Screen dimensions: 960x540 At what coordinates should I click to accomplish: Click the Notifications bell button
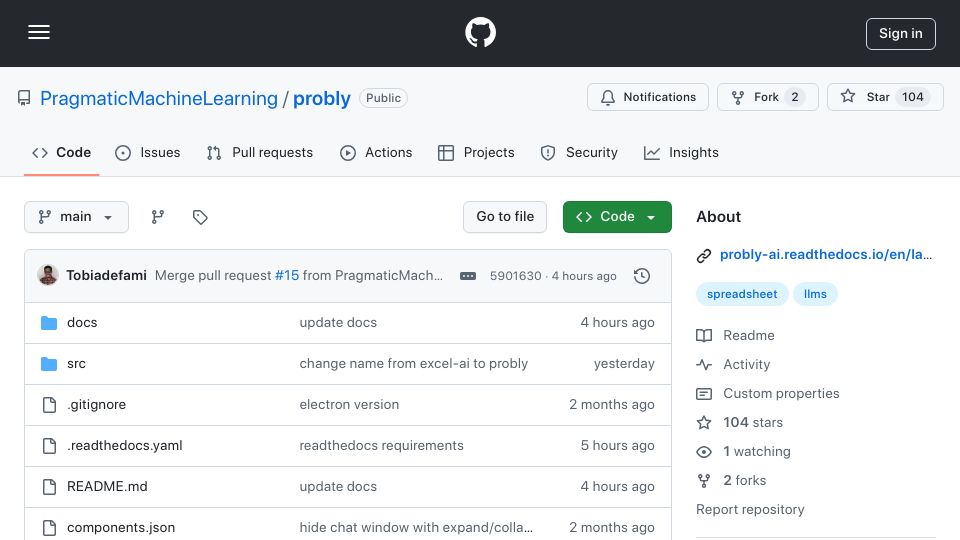648,97
